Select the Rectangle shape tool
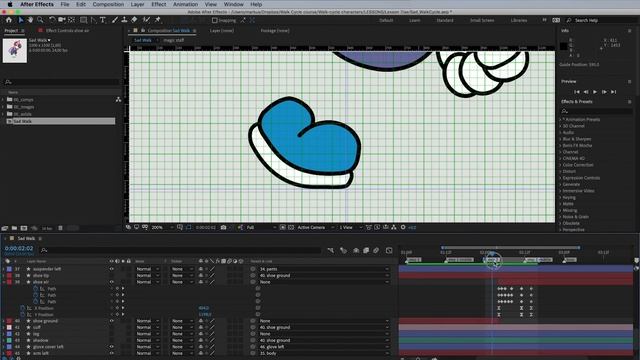Screen dimensions: 640x360 [x=83, y=20]
